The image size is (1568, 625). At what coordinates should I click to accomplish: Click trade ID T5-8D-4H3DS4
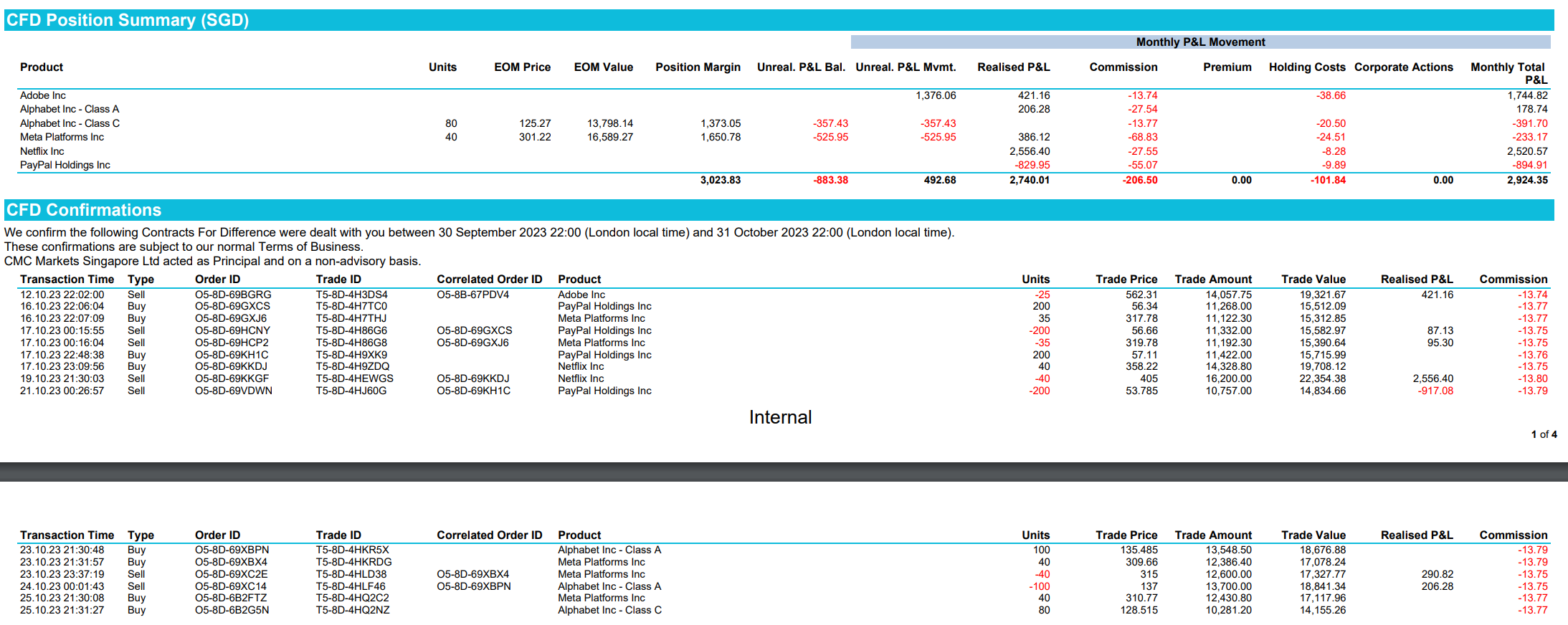(x=351, y=295)
